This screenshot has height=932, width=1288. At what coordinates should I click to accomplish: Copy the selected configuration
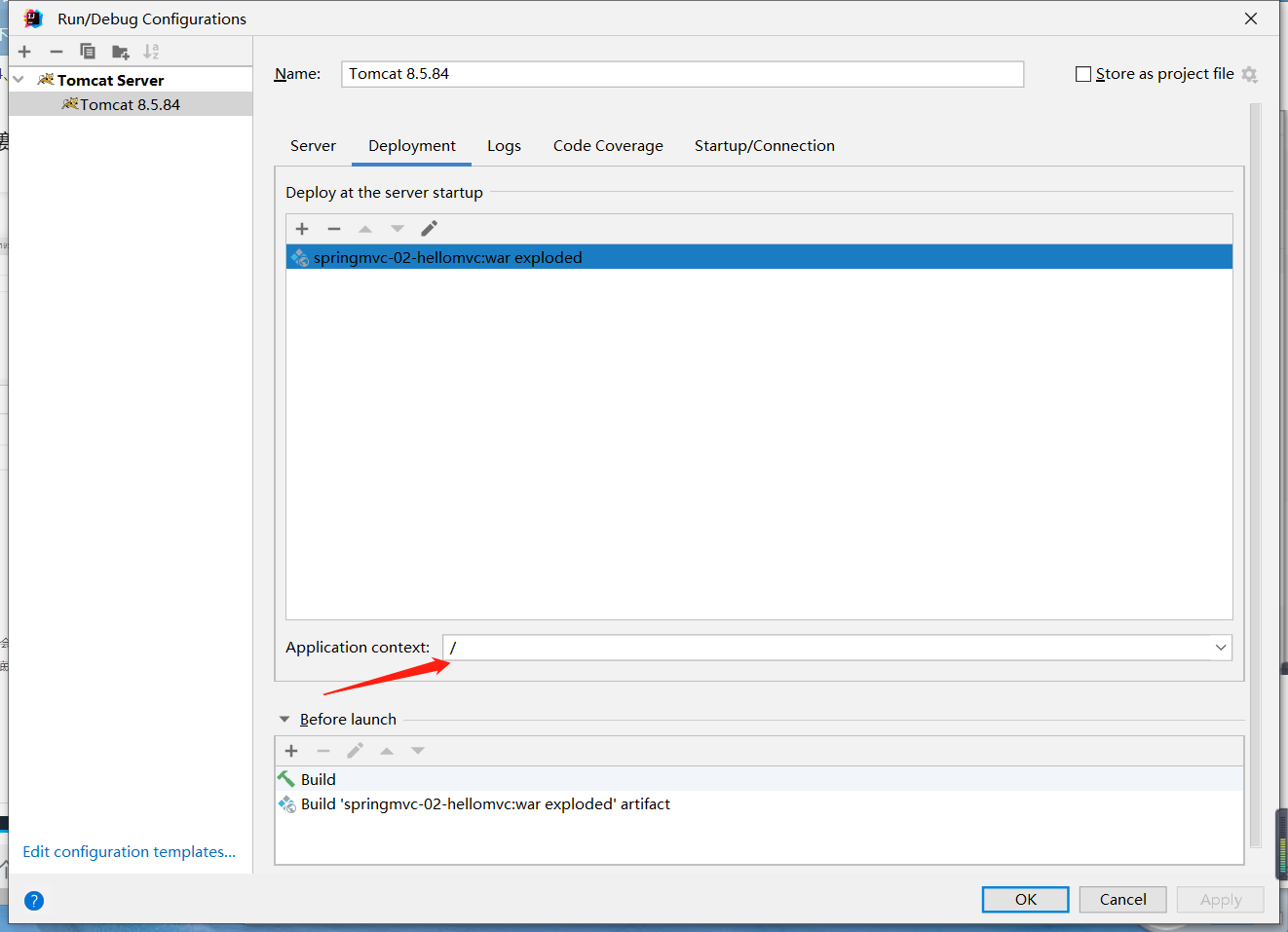coord(88,52)
